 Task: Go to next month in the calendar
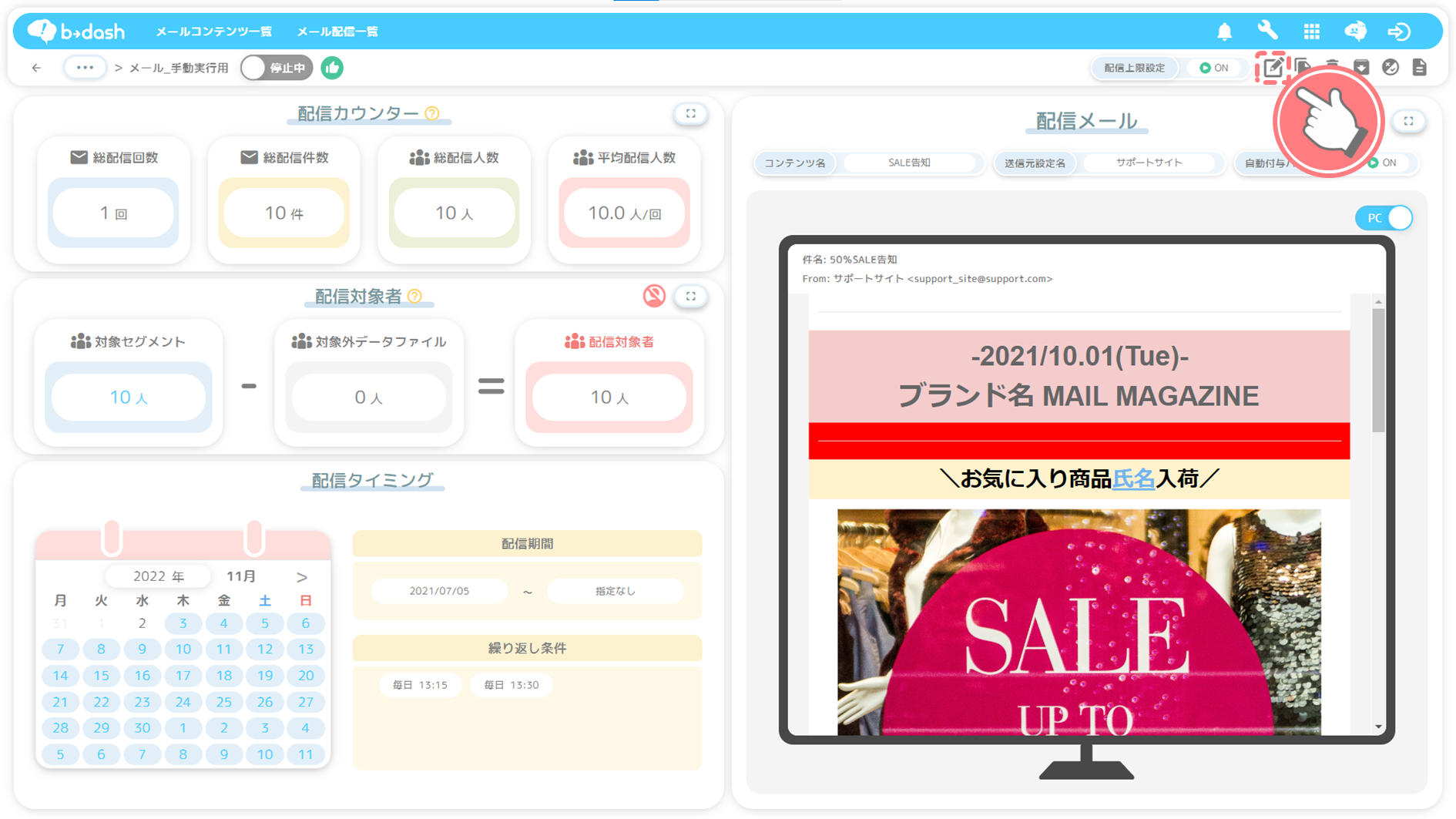(301, 577)
